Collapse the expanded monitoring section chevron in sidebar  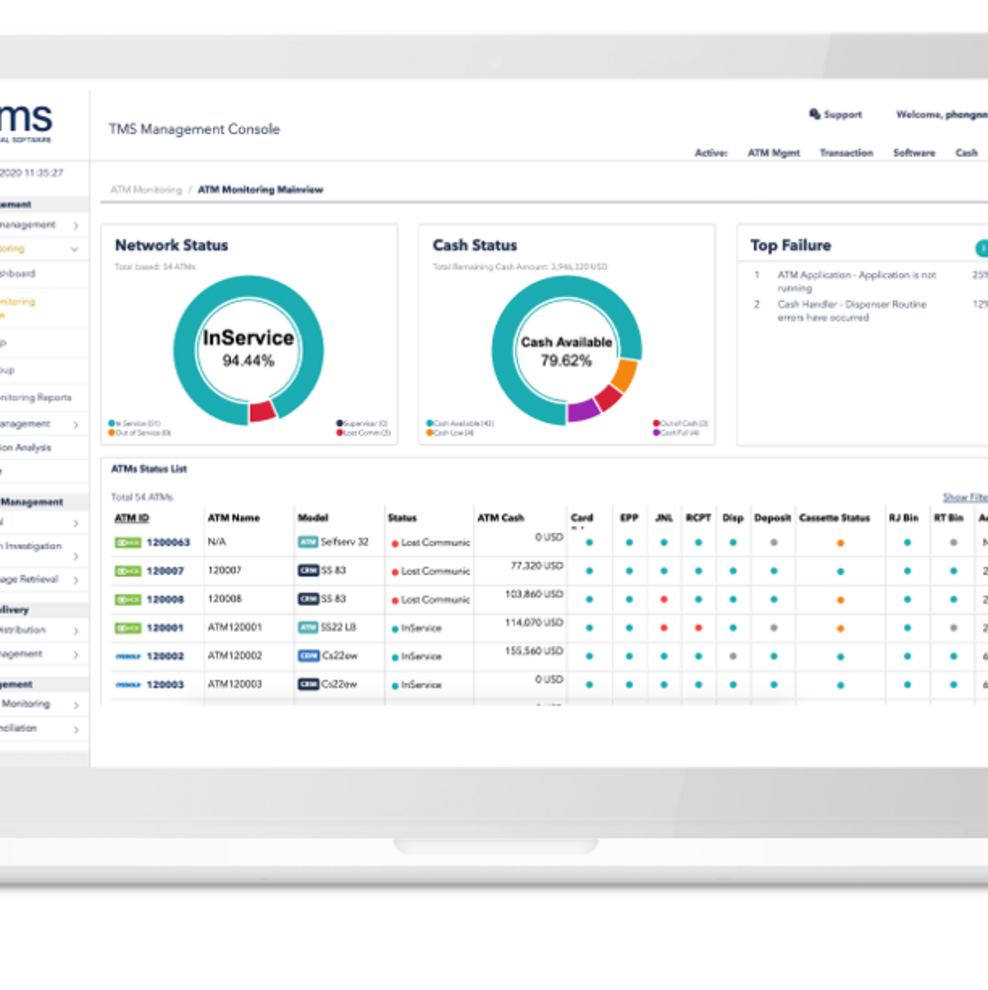tap(75, 249)
